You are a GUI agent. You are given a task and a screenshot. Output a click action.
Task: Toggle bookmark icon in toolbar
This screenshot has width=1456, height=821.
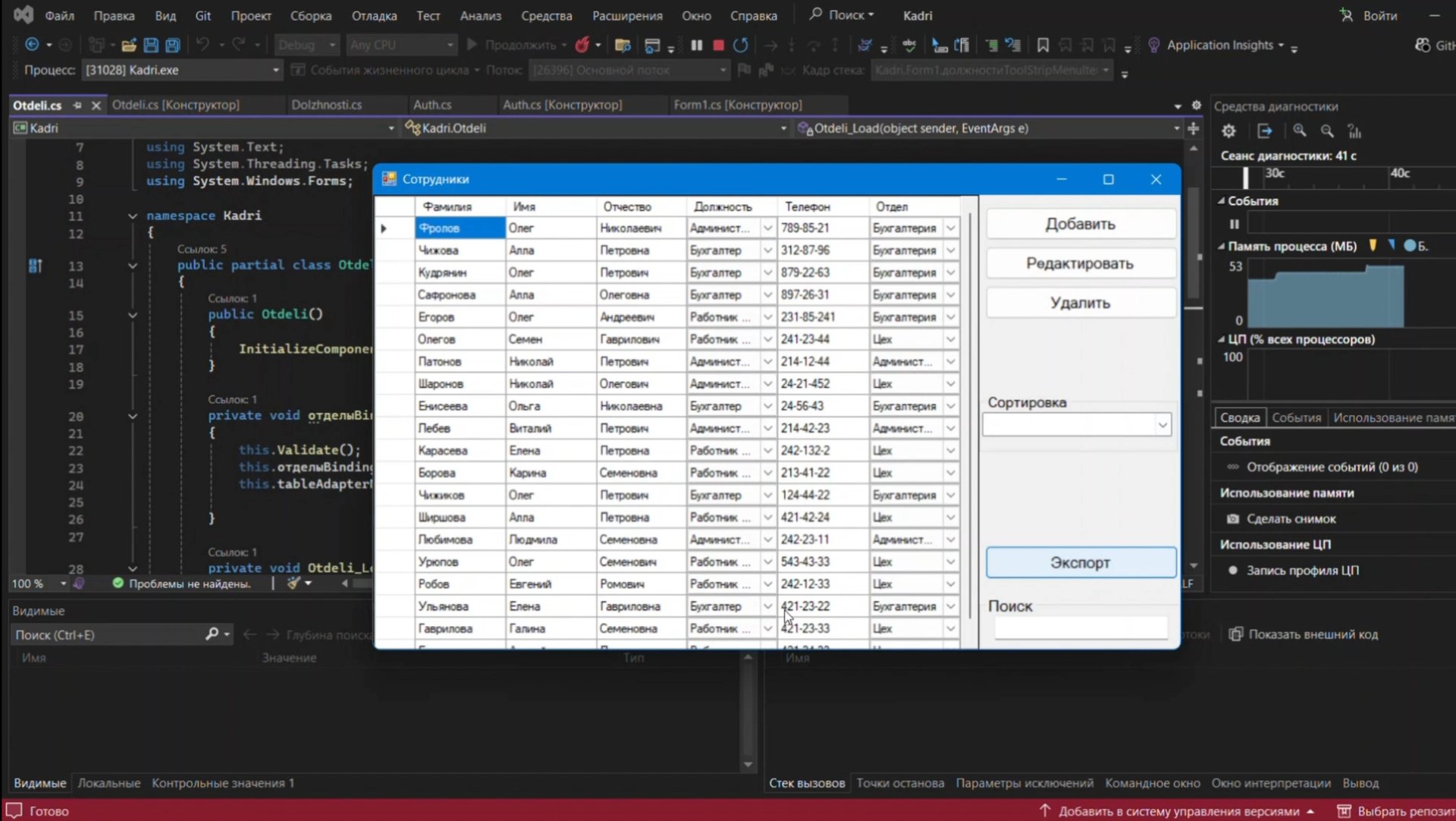pyautogui.click(x=1043, y=46)
